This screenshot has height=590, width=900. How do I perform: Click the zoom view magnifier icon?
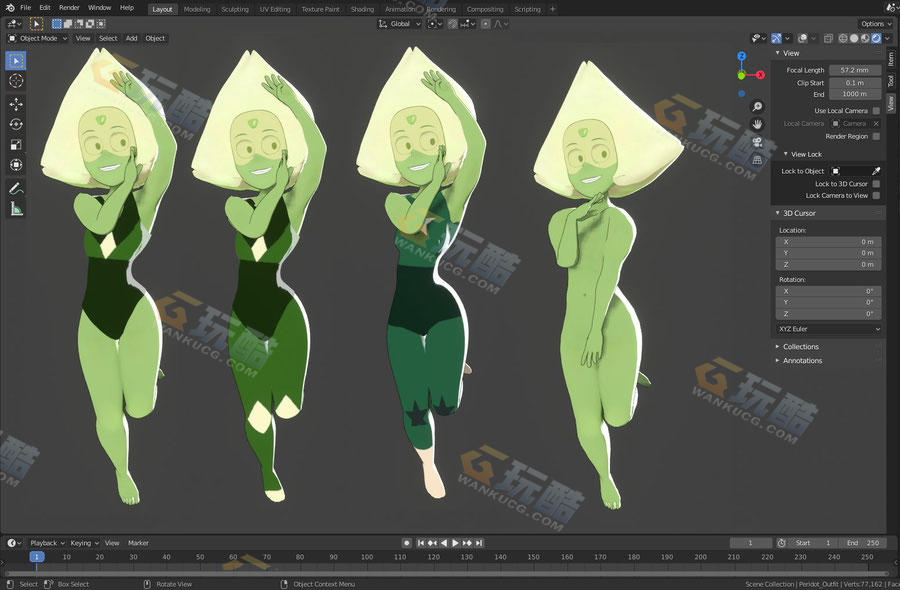pyautogui.click(x=757, y=106)
